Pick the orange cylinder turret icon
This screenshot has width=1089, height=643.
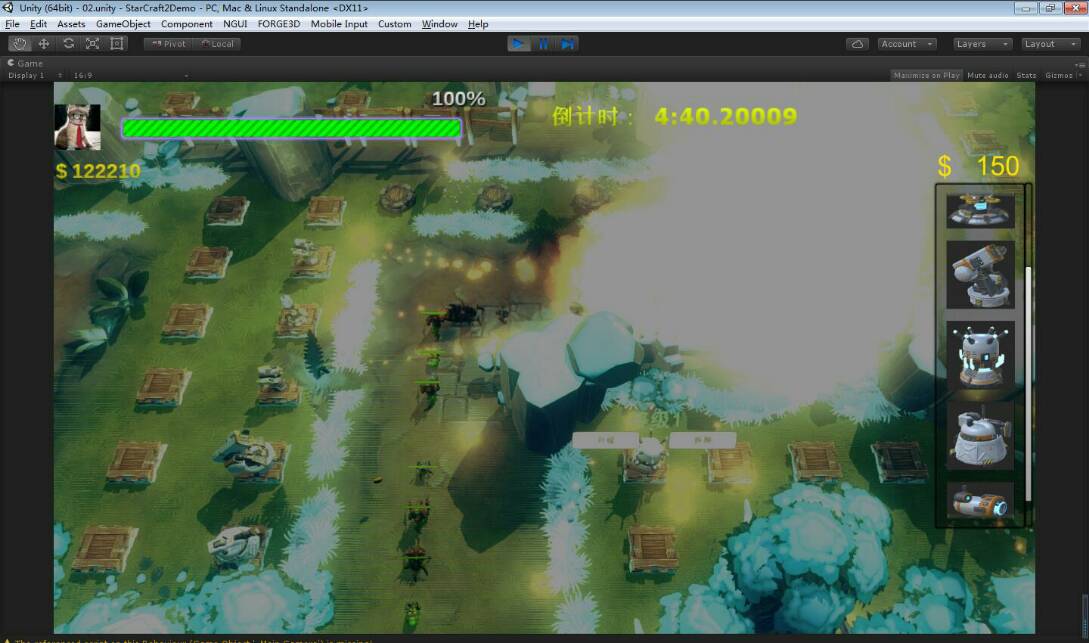pos(980,501)
